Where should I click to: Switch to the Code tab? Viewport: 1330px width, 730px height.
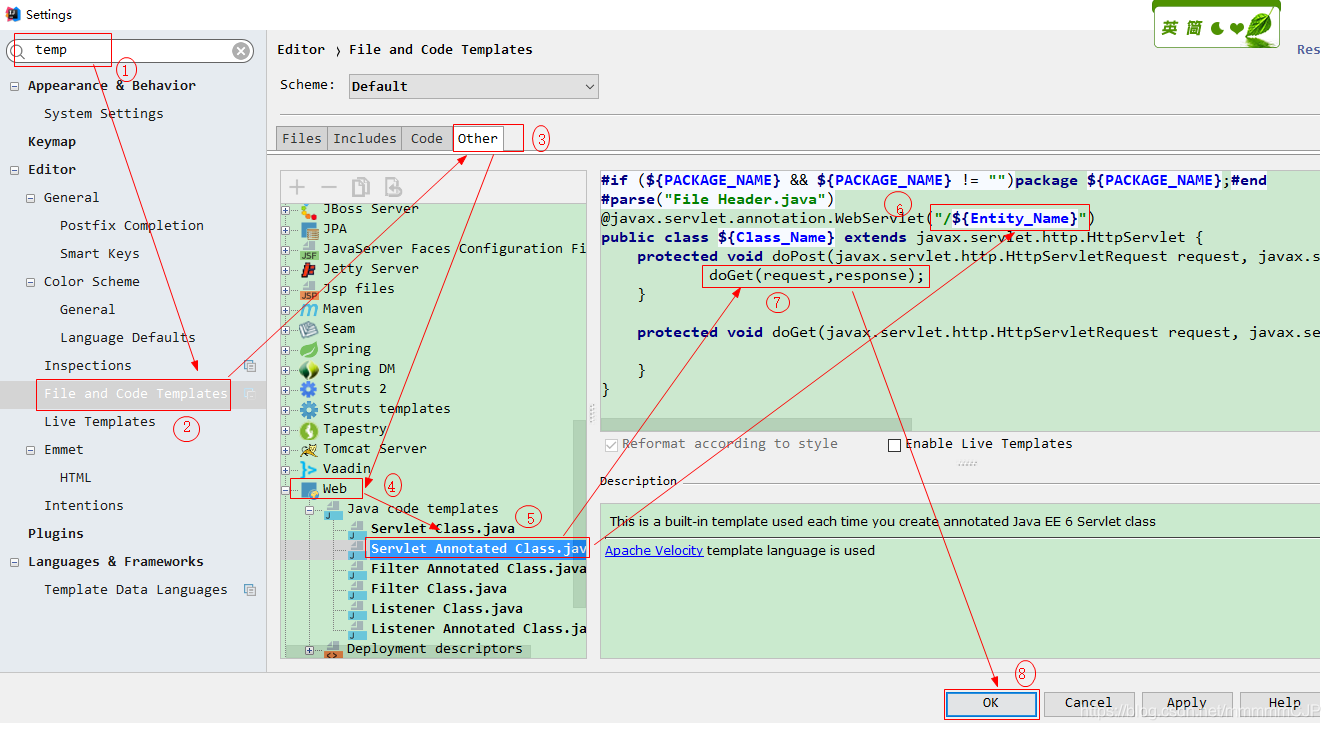[x=427, y=139]
